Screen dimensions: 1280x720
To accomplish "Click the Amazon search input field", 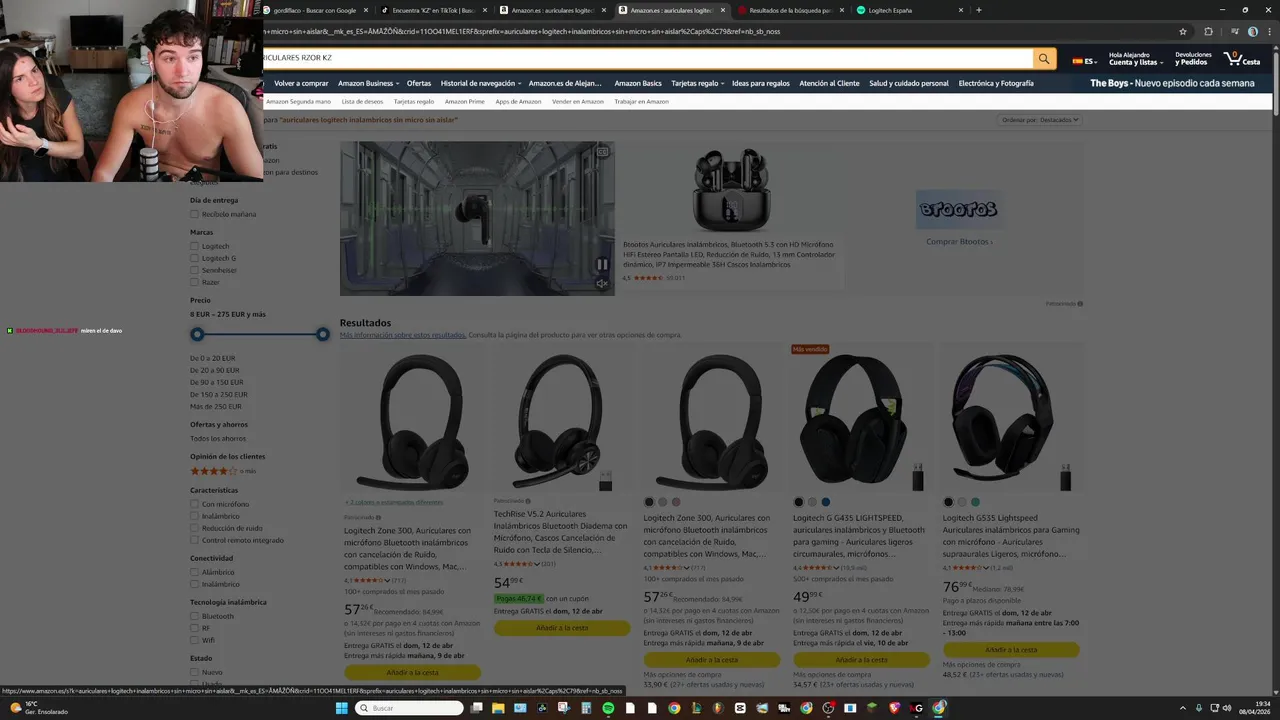I will 647,59.
